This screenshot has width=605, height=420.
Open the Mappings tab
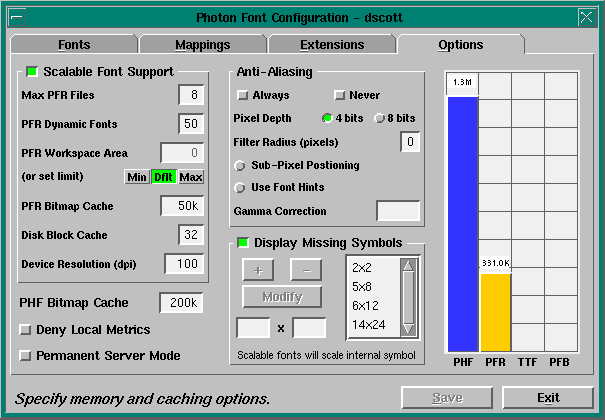coord(203,45)
